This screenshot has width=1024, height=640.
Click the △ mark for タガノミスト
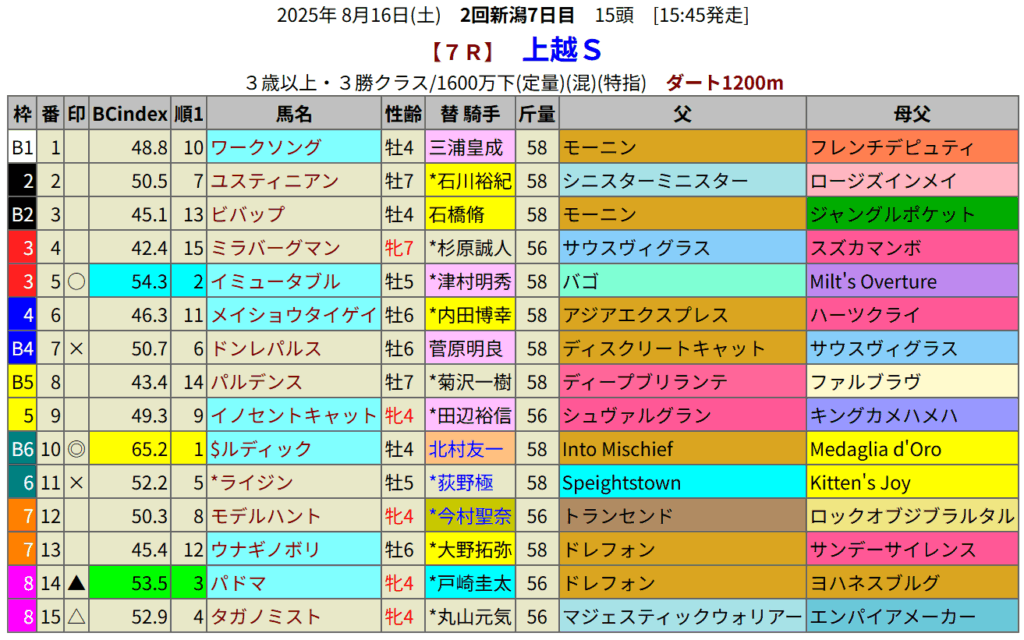click(x=76, y=617)
